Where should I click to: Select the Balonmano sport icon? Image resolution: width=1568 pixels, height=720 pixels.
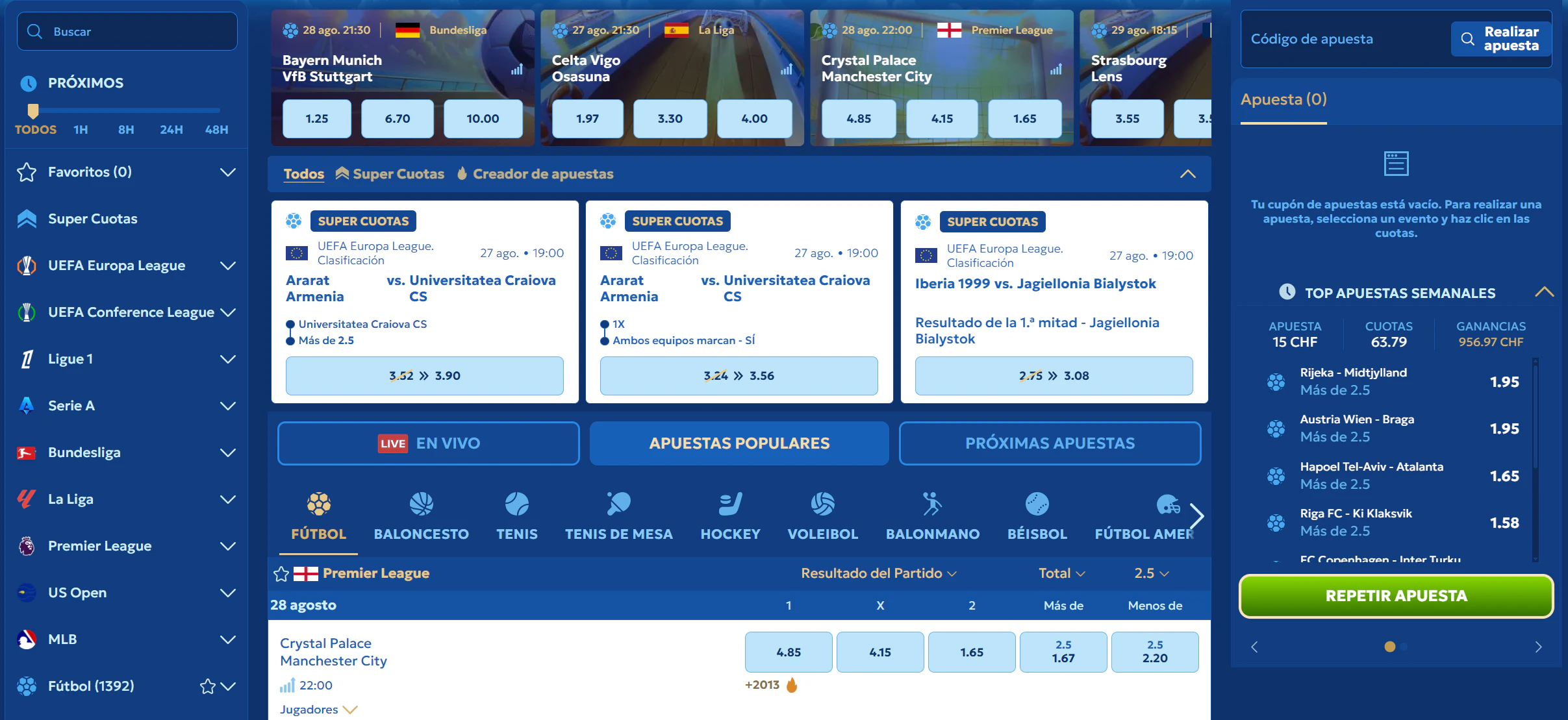pos(932,504)
